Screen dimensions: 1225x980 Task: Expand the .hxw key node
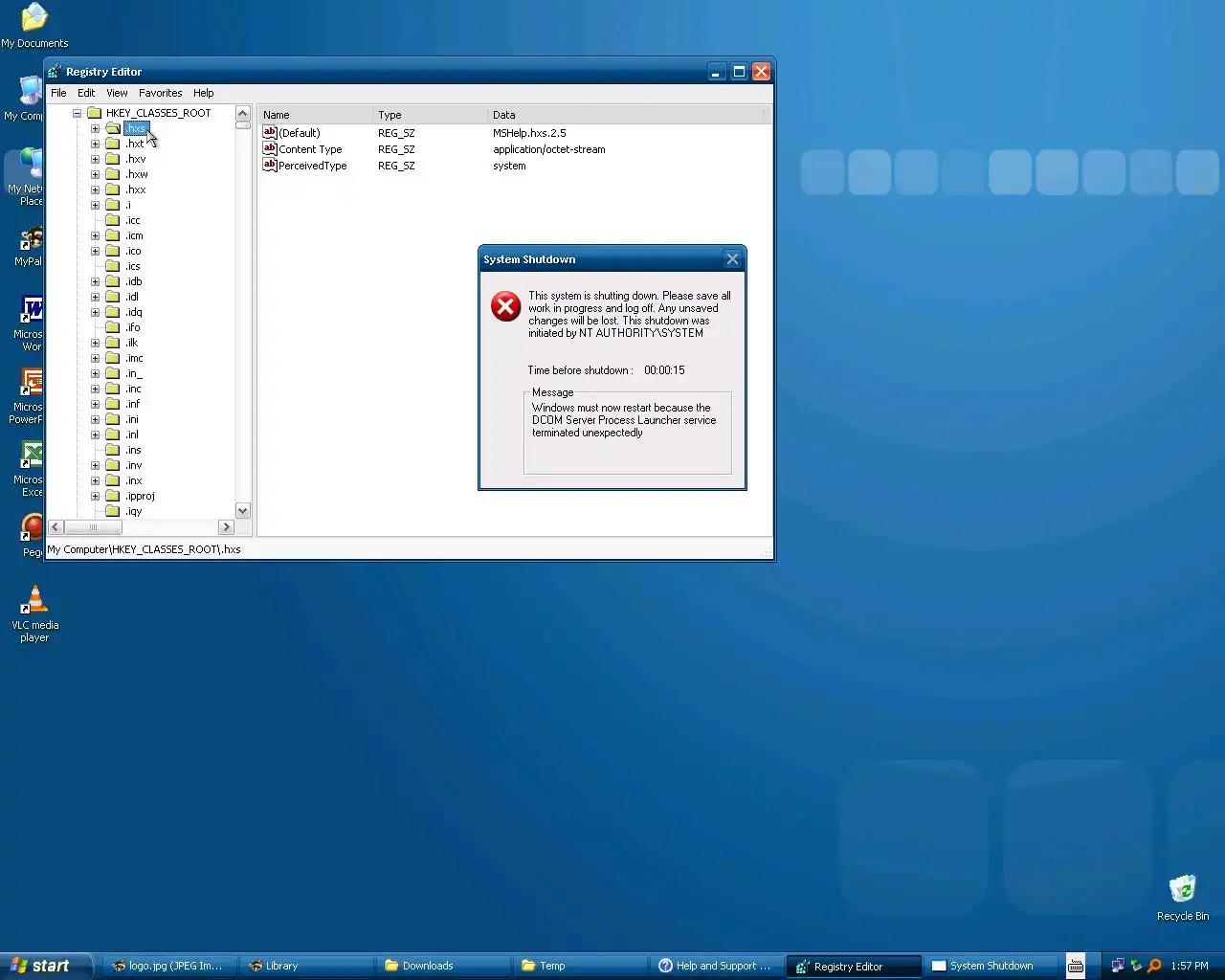point(95,174)
